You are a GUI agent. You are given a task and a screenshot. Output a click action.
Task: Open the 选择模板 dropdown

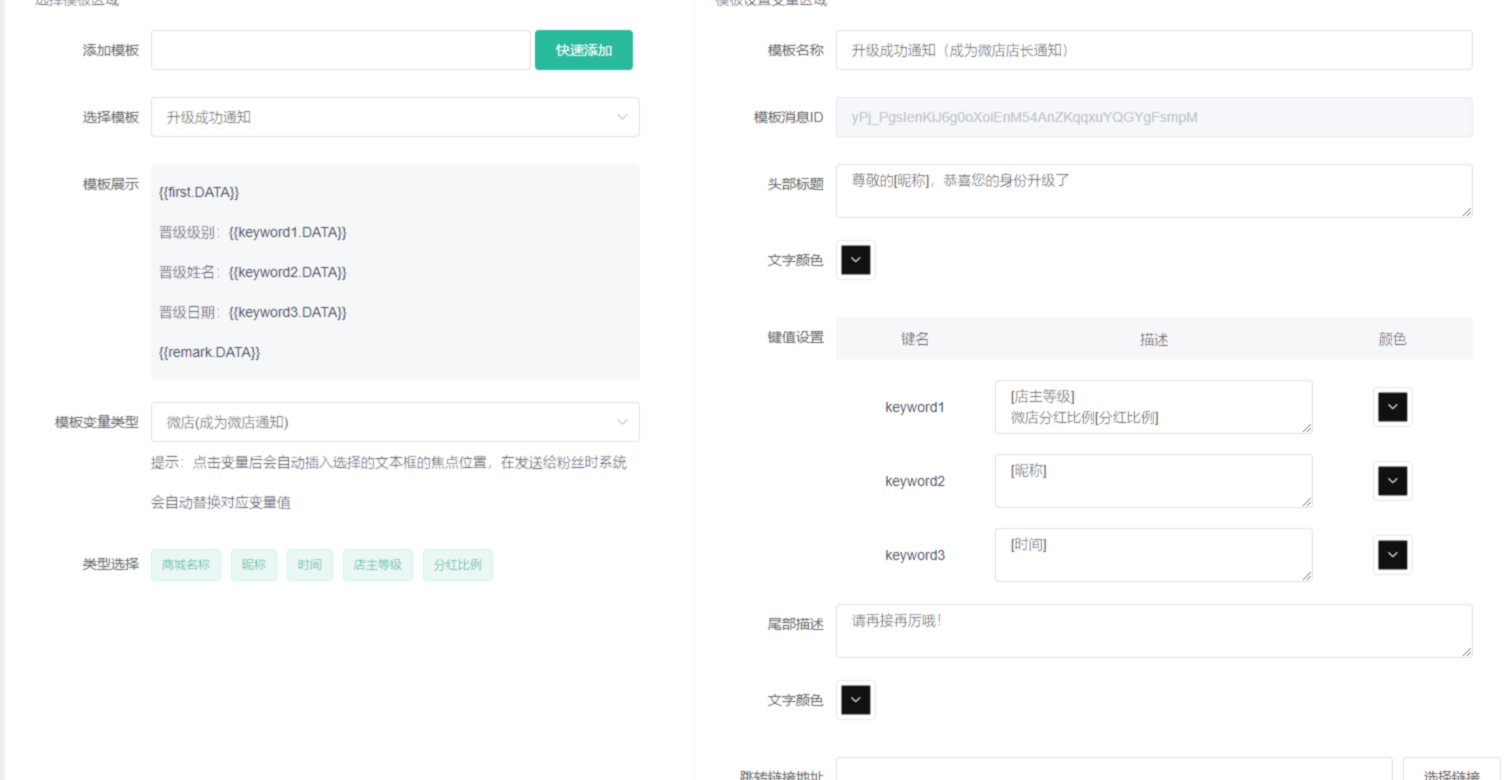(x=395, y=117)
